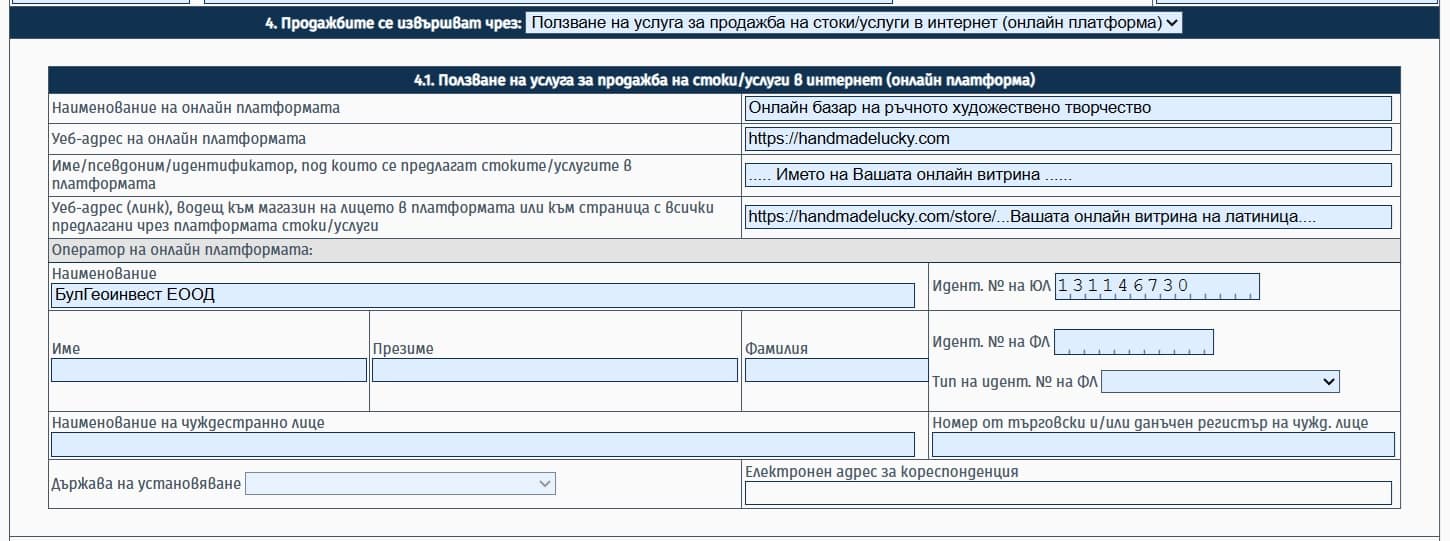Click the '4. Продажбите се извършват чрез' label
The image size is (1450, 541).
pos(394,23)
